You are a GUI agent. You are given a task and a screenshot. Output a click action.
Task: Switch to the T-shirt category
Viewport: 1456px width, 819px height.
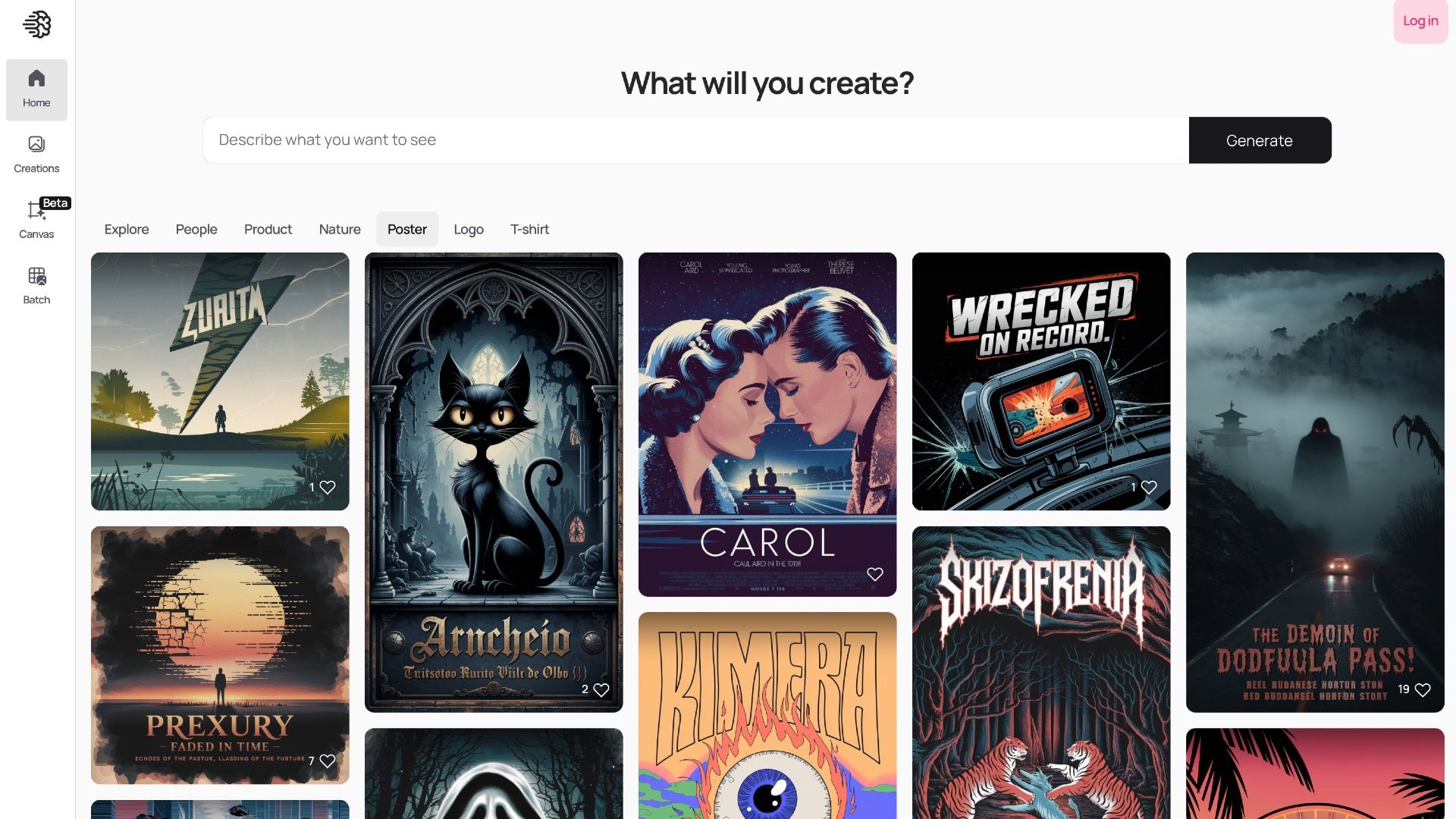click(529, 229)
